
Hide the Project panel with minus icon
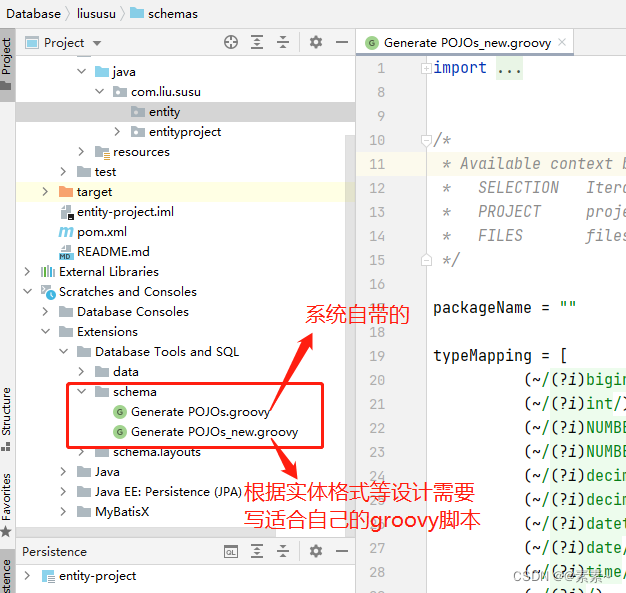tap(342, 42)
